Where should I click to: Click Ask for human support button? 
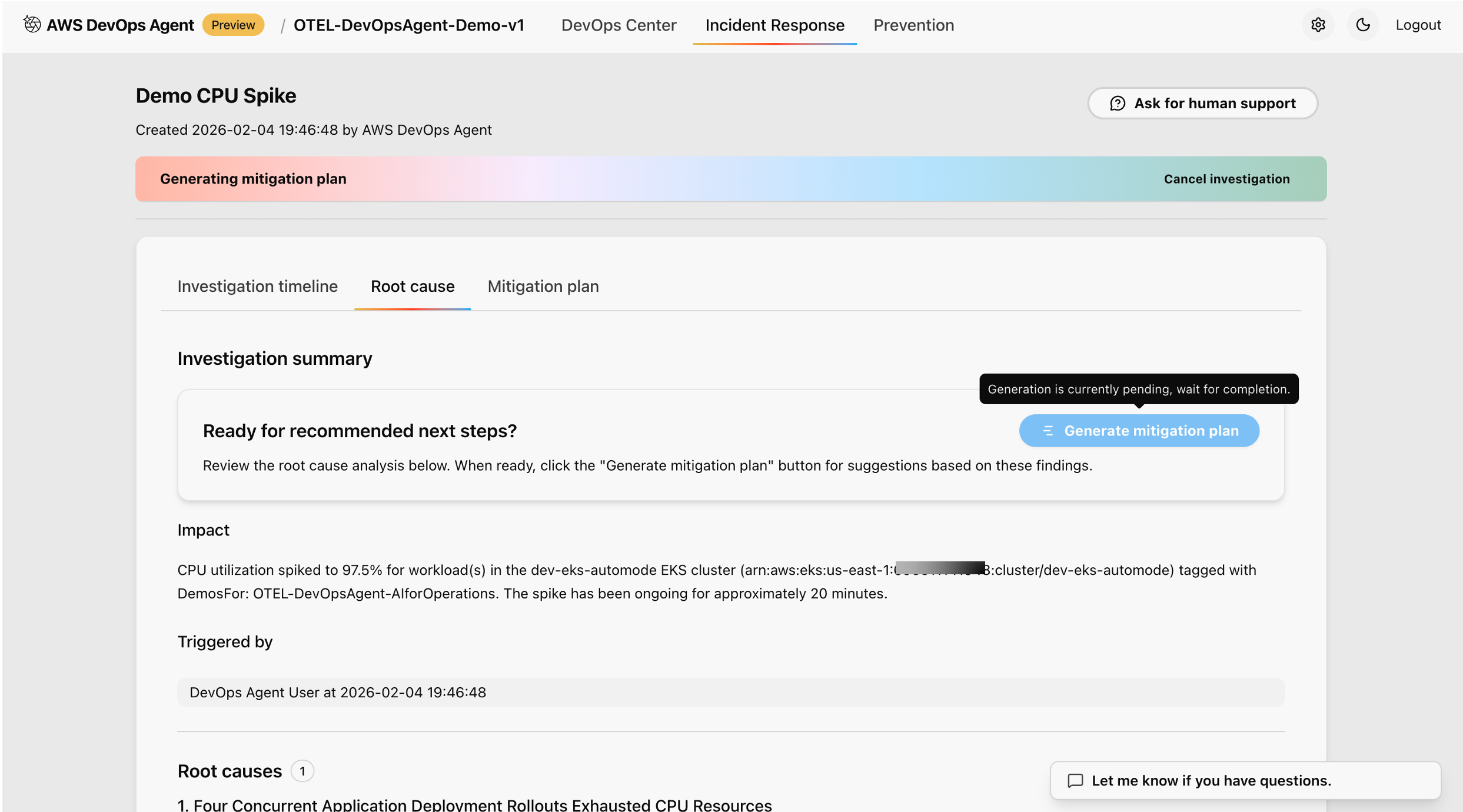click(x=1202, y=104)
